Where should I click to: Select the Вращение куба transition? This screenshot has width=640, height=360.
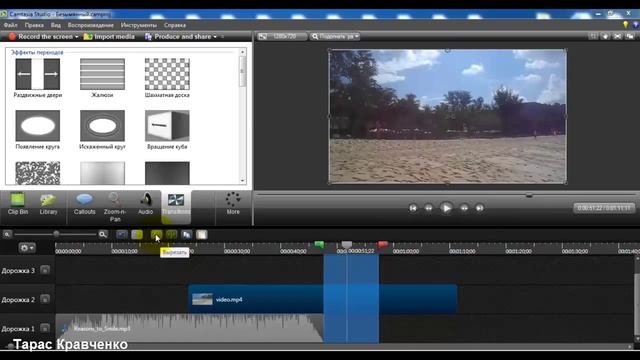(167, 130)
